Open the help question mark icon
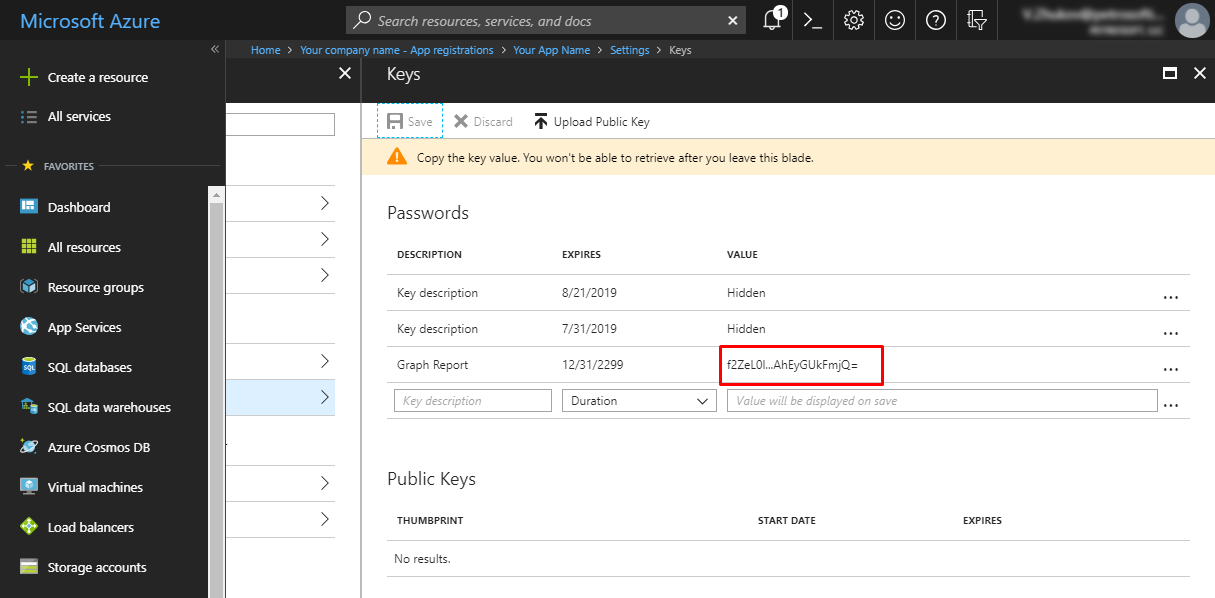 [x=935, y=20]
